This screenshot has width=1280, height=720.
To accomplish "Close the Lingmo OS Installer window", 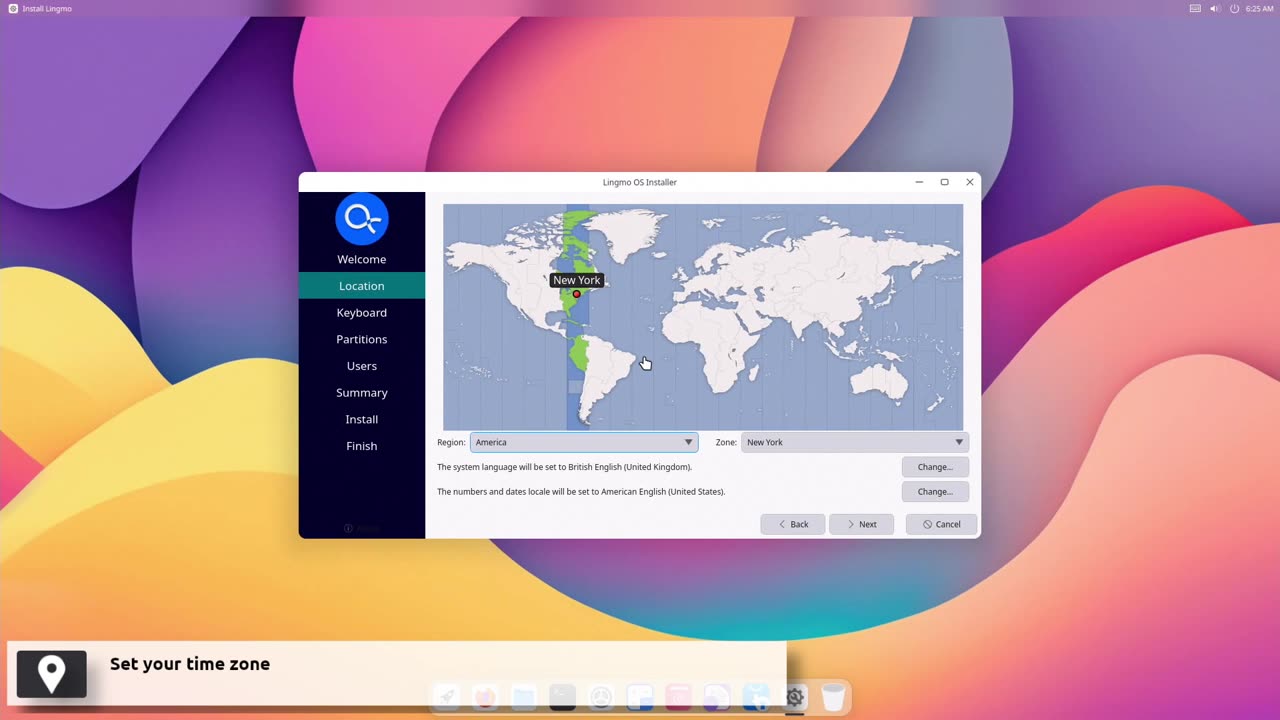I will click(969, 182).
